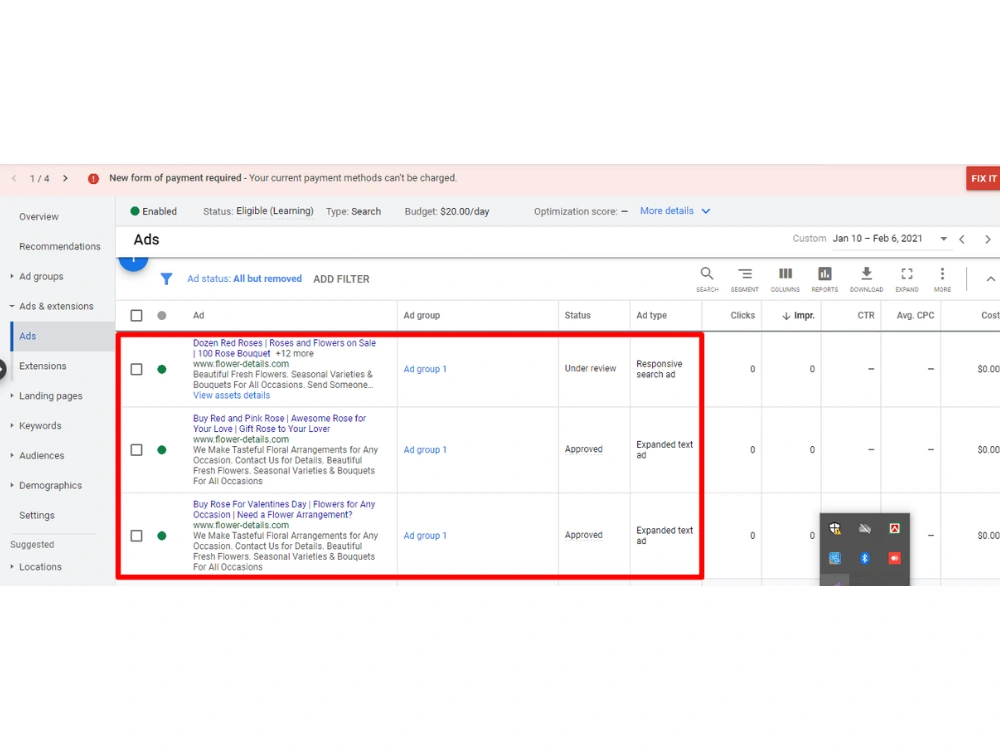Open the Segment options
The width and height of the screenshot is (1000, 750).
click(x=744, y=279)
